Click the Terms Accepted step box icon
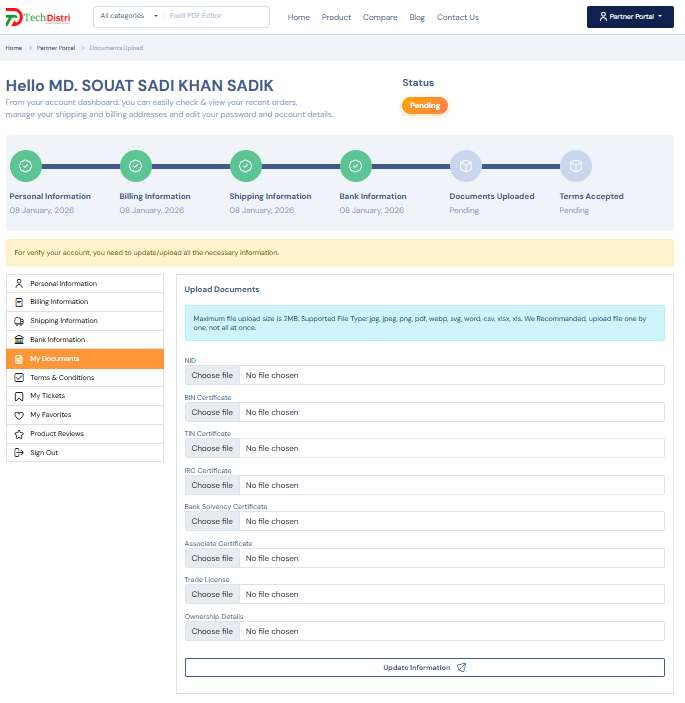The height and width of the screenshot is (703, 685). point(576,166)
